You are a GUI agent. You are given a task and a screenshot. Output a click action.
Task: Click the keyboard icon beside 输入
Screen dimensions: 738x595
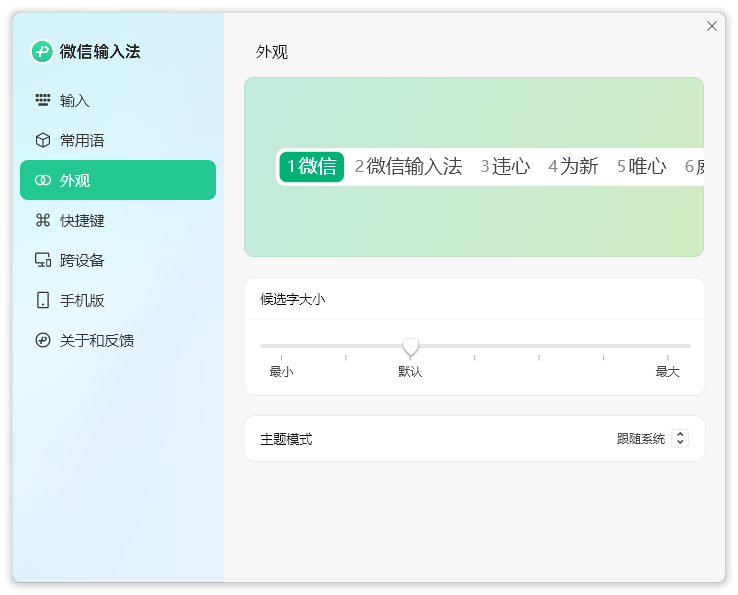click(42, 100)
